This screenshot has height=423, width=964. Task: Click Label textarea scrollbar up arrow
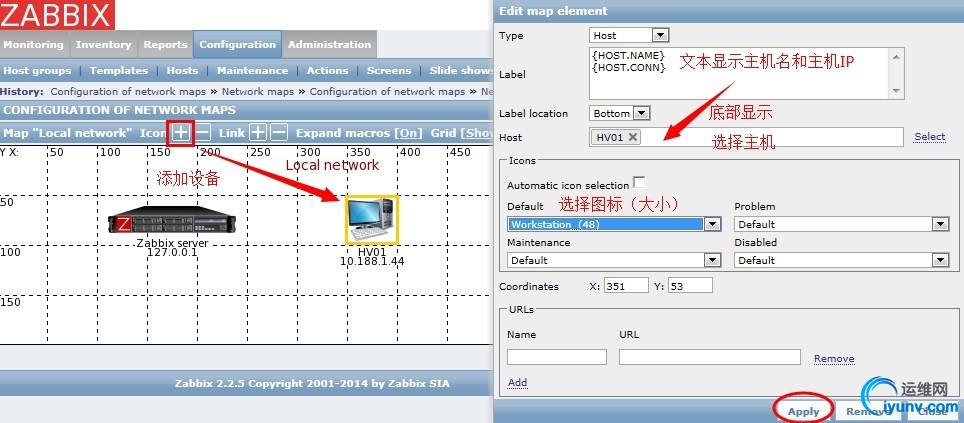896,57
